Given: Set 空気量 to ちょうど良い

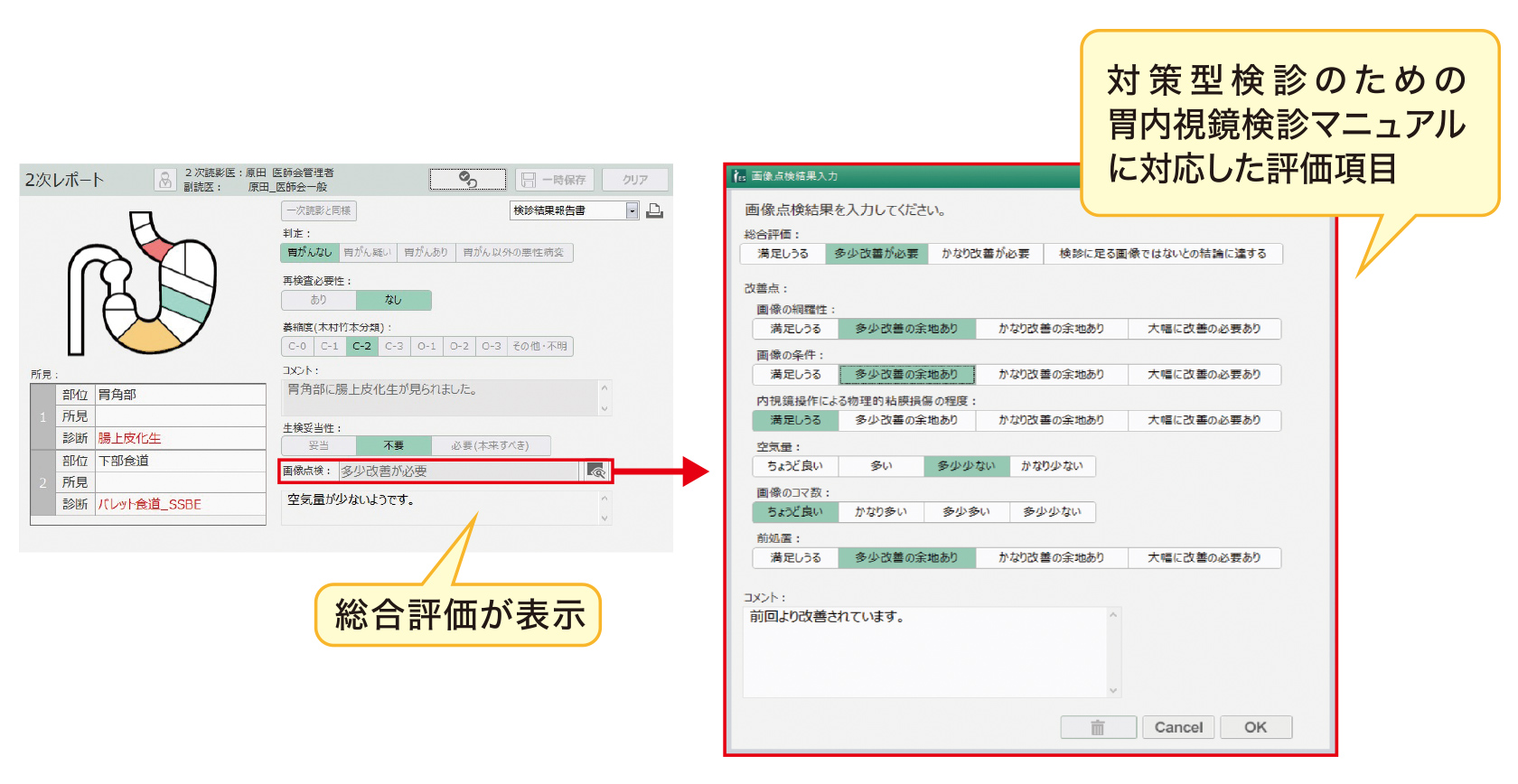Looking at the screenshot, I should (x=795, y=466).
